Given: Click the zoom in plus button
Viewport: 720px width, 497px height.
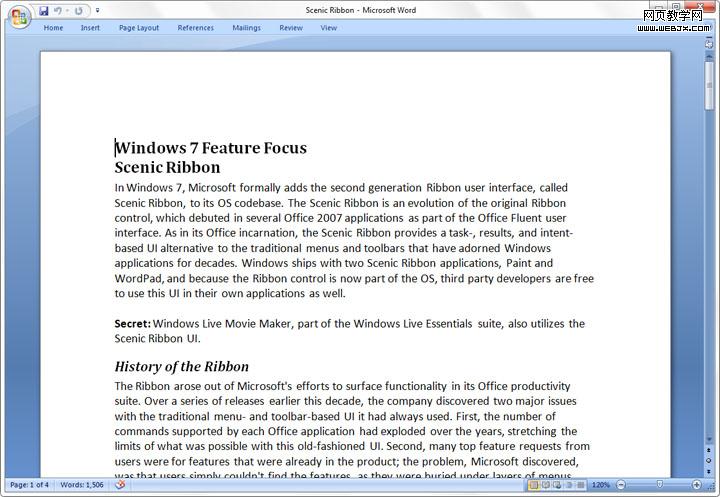Looking at the screenshot, I should (697, 485).
